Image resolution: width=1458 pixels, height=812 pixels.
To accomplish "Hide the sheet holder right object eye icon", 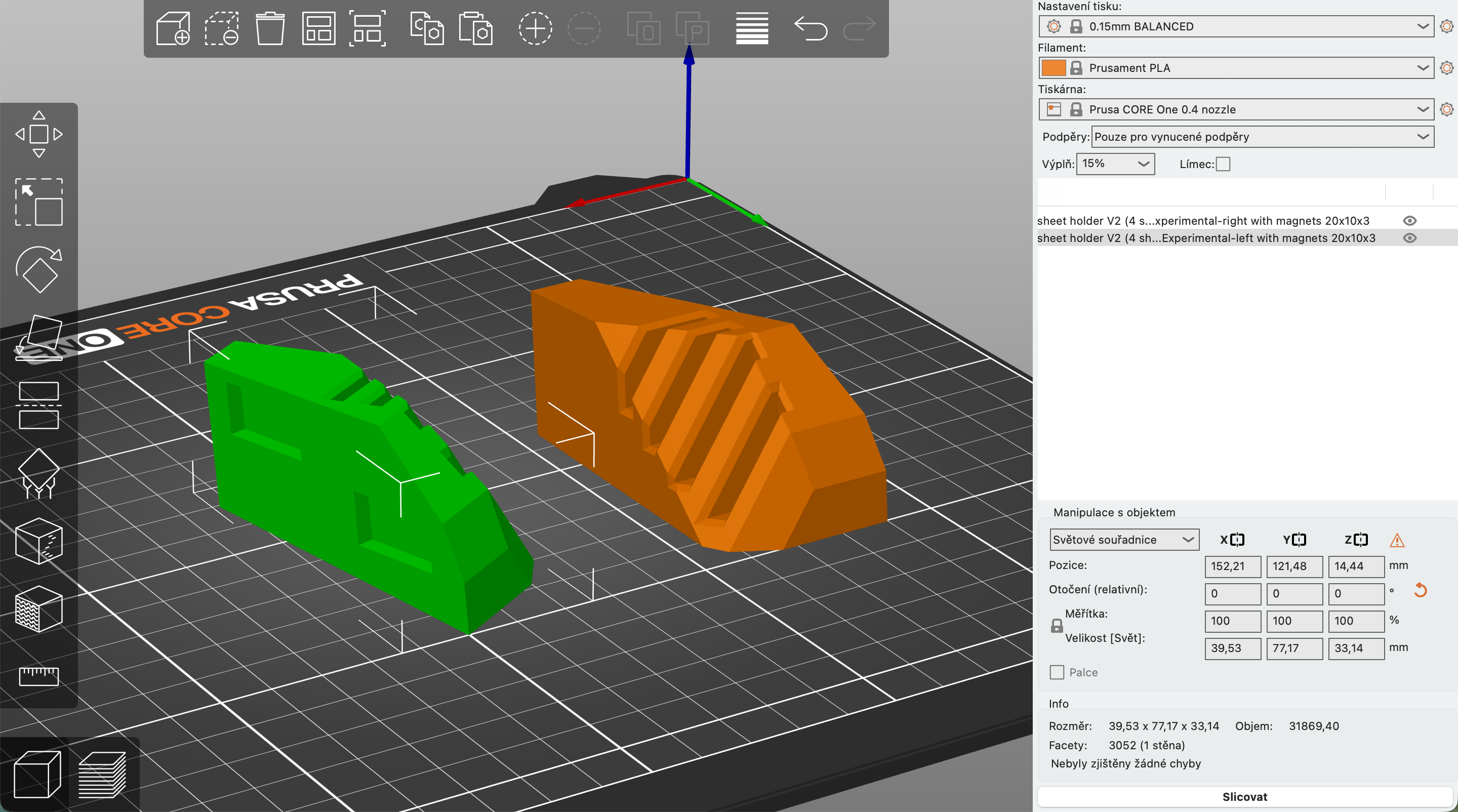I will [1409, 221].
